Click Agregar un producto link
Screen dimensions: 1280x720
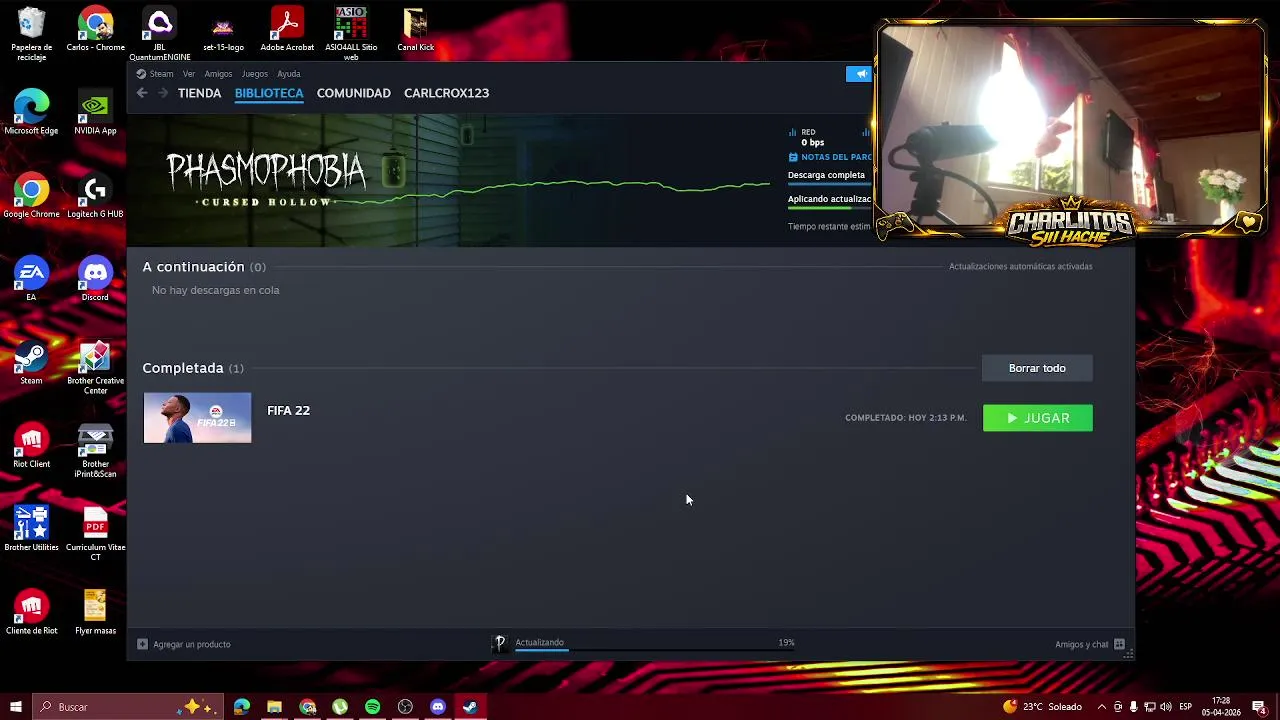pos(192,644)
